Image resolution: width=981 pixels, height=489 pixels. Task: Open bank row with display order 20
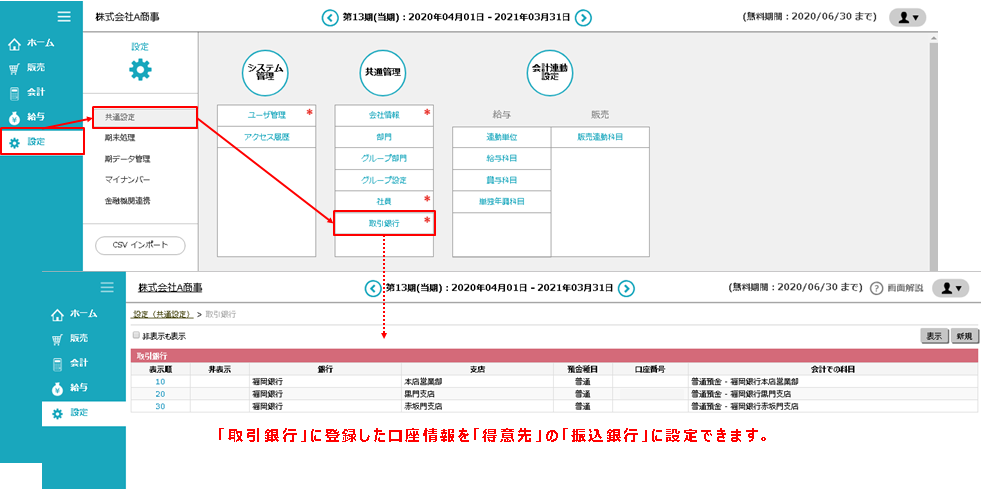160,394
